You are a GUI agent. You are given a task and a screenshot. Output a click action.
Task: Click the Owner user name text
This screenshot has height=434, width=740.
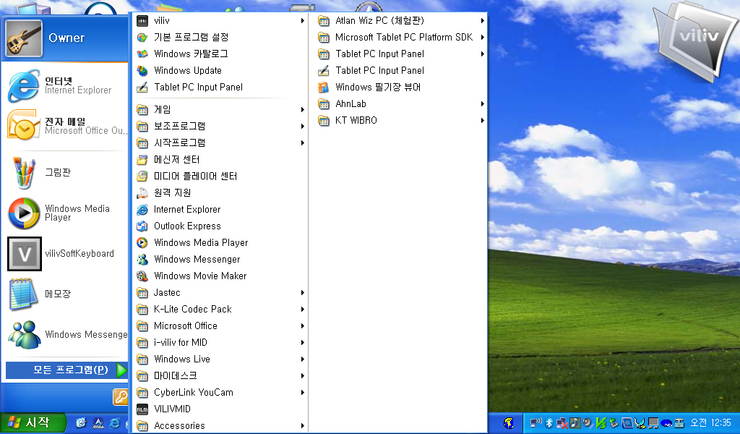[67, 38]
